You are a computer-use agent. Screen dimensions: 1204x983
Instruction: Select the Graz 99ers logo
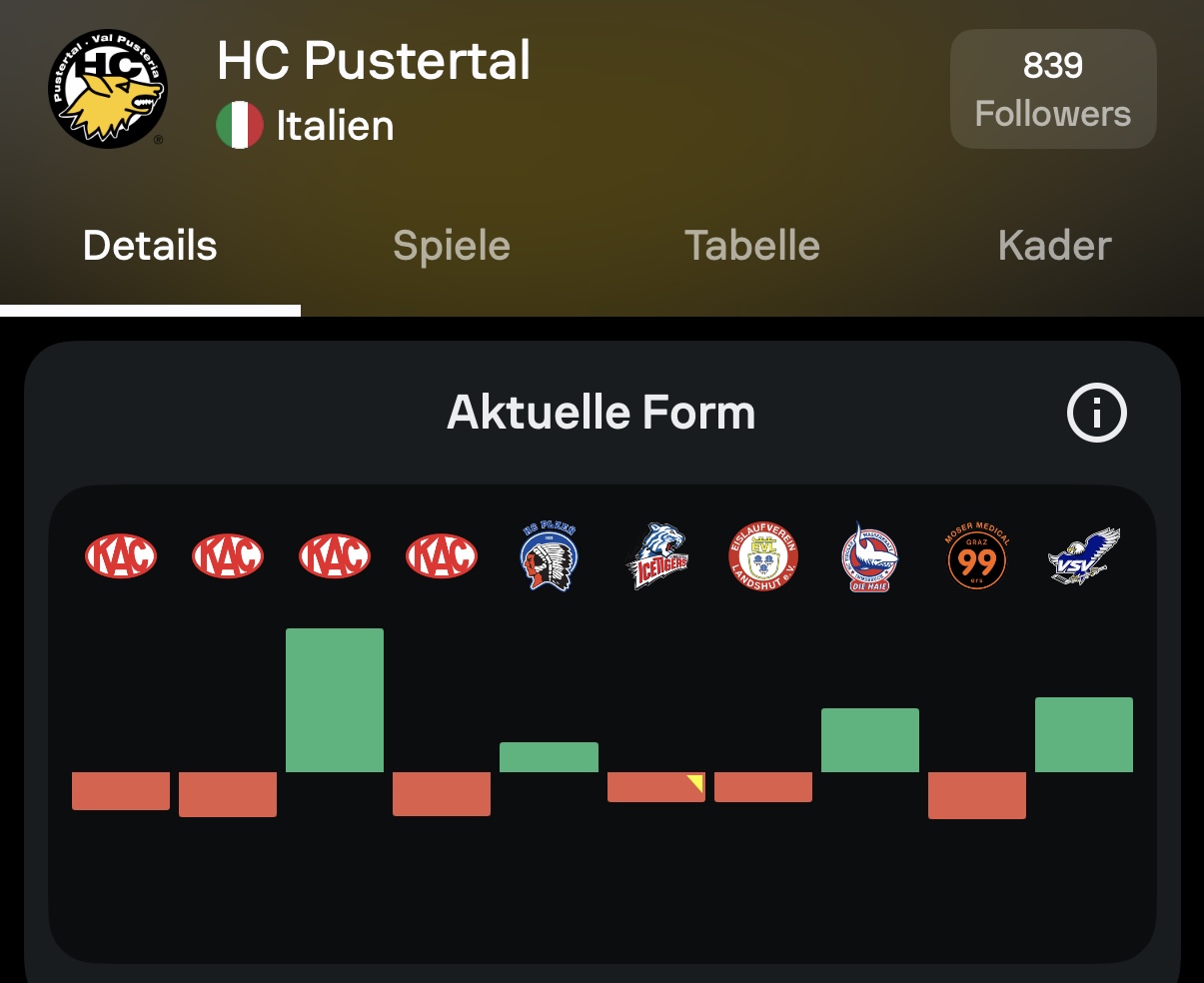click(x=977, y=556)
